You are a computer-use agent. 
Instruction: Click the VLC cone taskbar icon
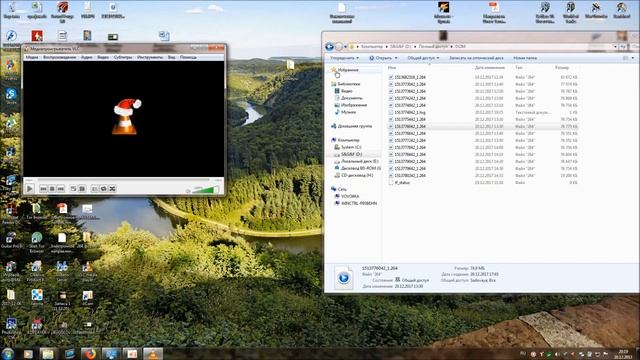point(153,354)
